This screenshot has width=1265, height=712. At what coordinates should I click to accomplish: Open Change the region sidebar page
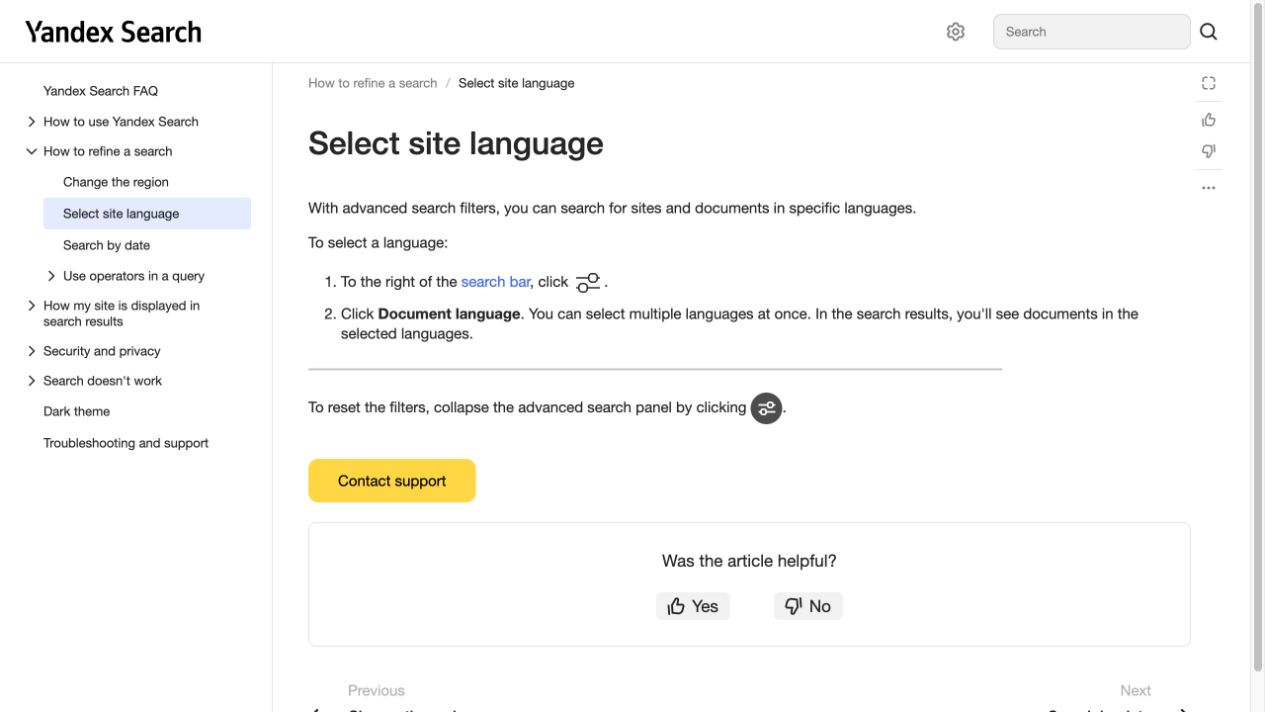pos(116,182)
